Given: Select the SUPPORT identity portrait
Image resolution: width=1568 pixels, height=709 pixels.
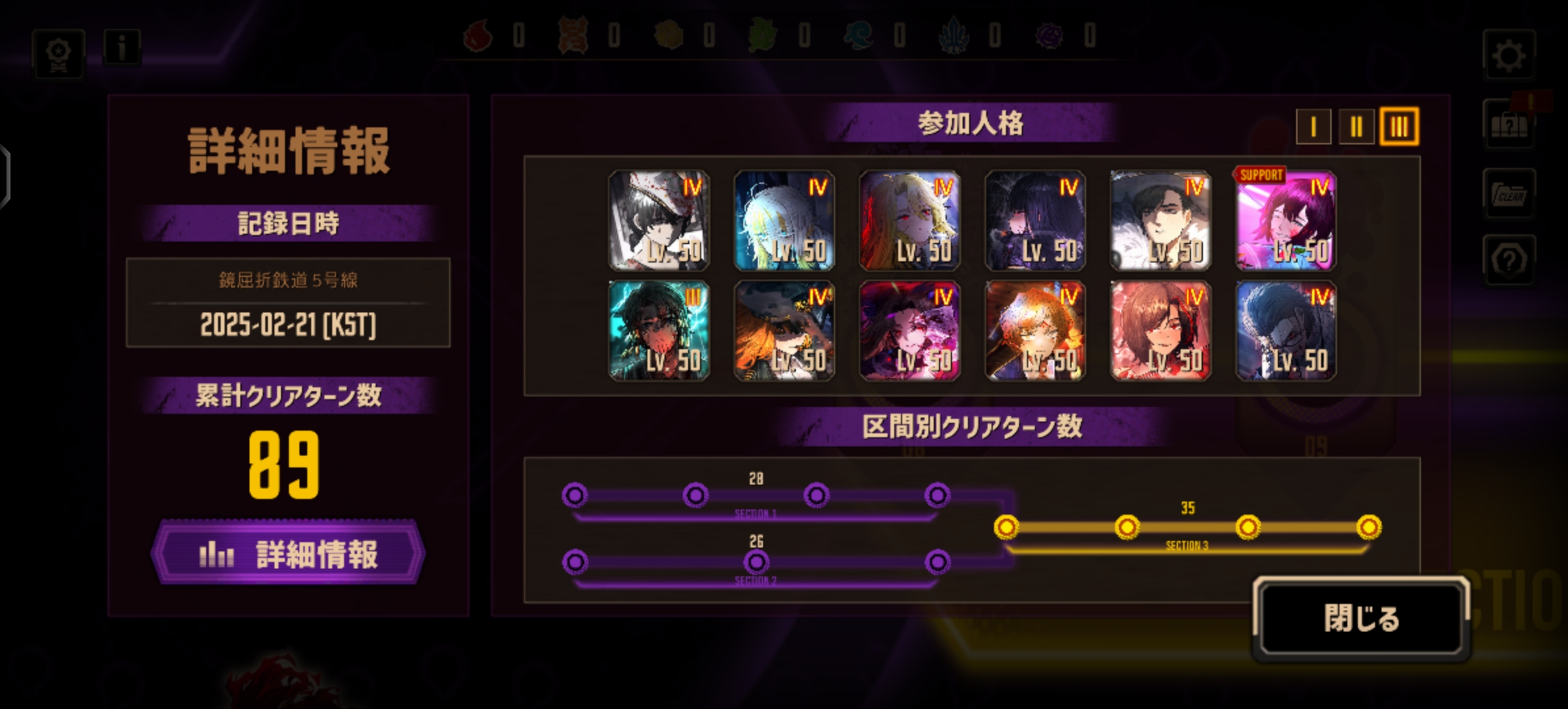Looking at the screenshot, I should click(1286, 221).
